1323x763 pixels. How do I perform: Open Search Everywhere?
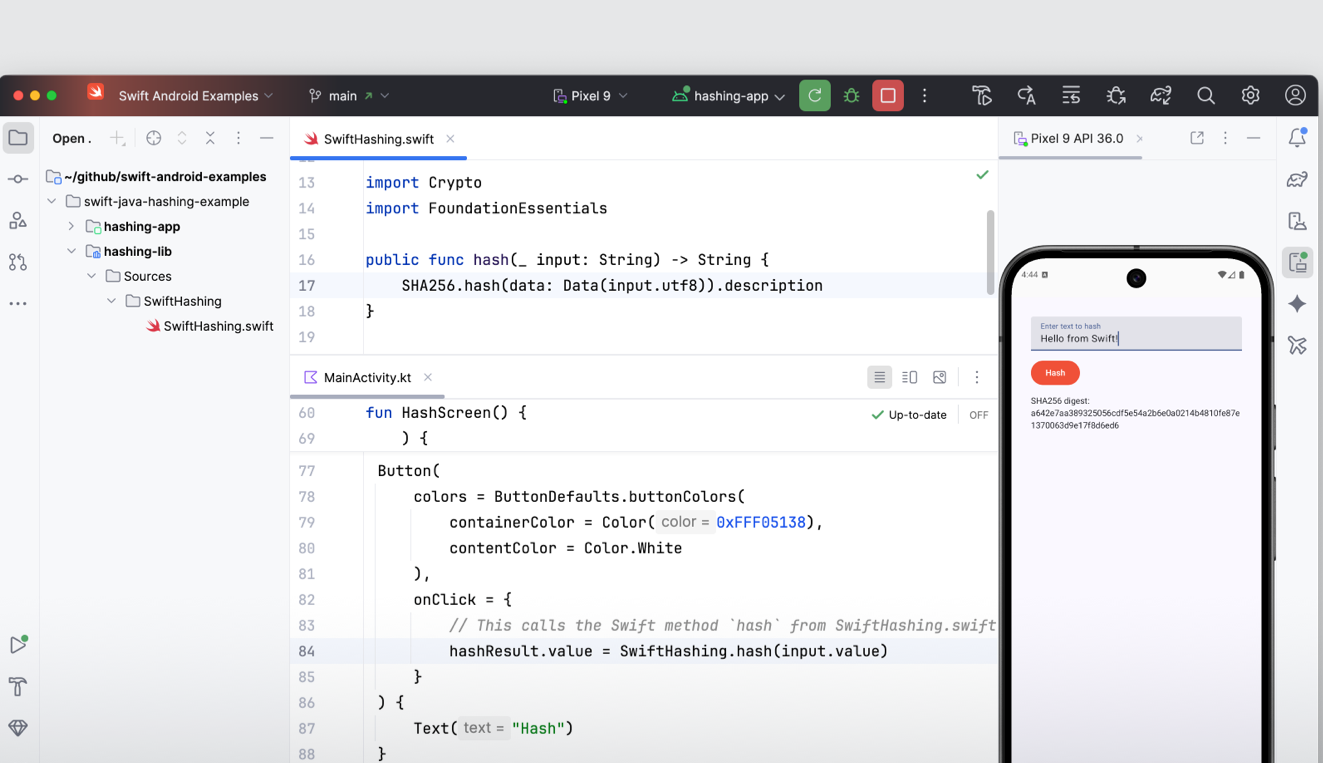(x=1205, y=95)
